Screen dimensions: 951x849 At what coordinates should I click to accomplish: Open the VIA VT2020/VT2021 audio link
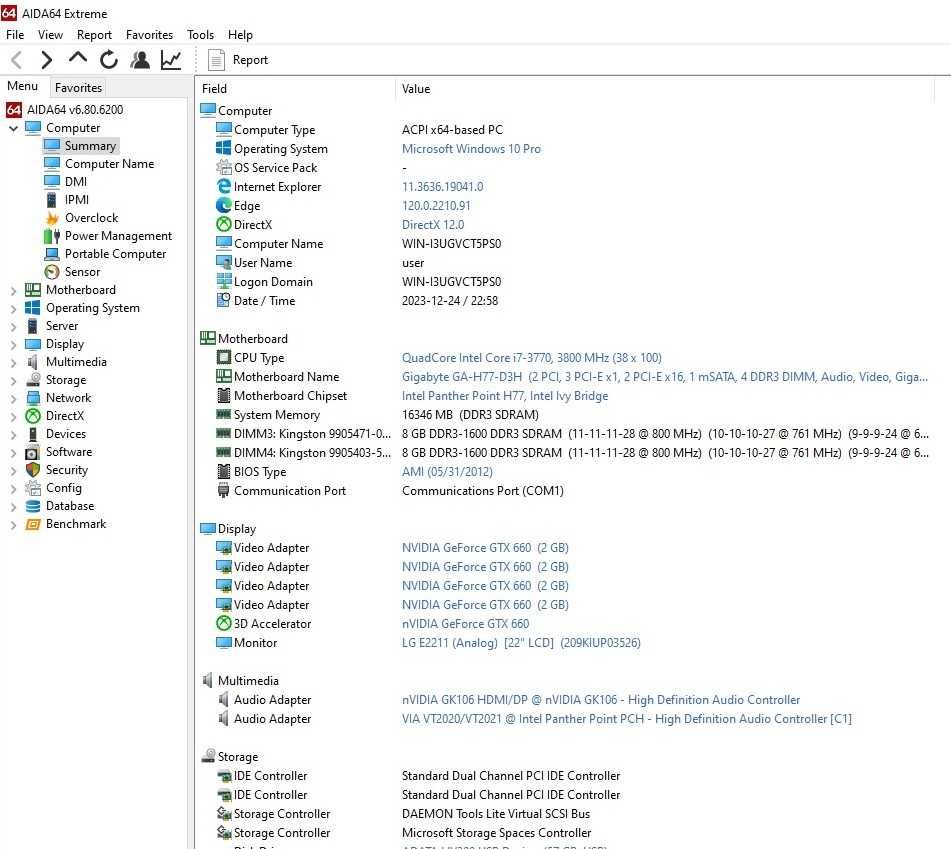click(x=627, y=719)
